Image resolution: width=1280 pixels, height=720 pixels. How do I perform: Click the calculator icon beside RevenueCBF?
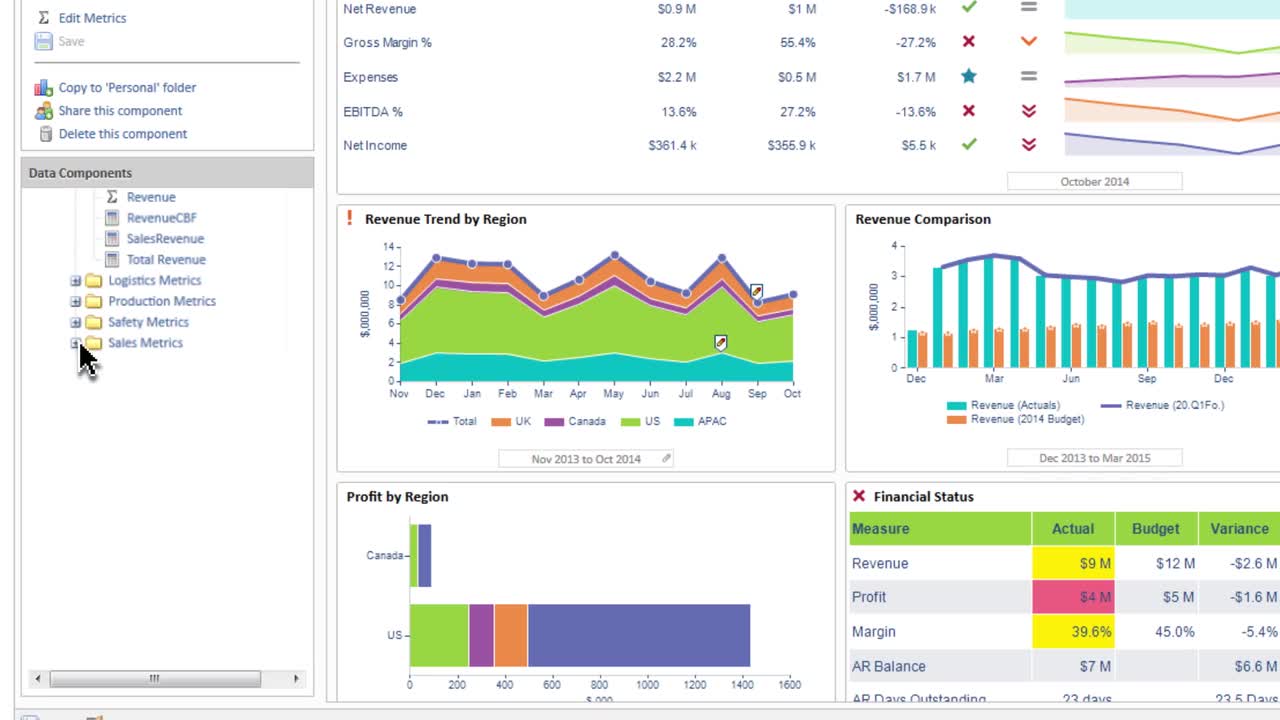(112, 218)
